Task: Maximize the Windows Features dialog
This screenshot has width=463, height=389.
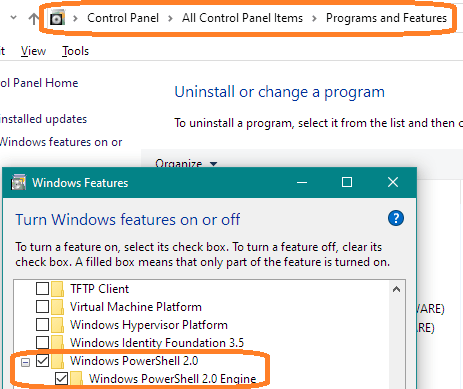Action: point(347,182)
